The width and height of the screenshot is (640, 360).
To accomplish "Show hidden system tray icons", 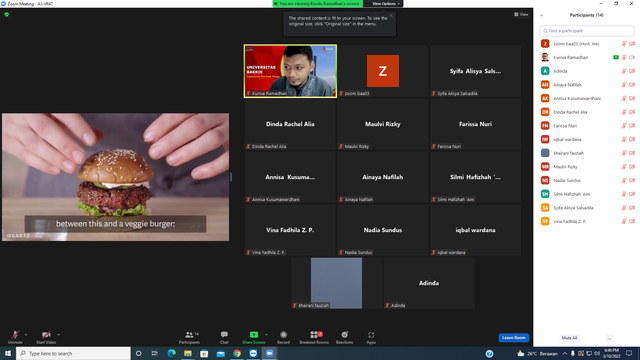I will point(565,353).
